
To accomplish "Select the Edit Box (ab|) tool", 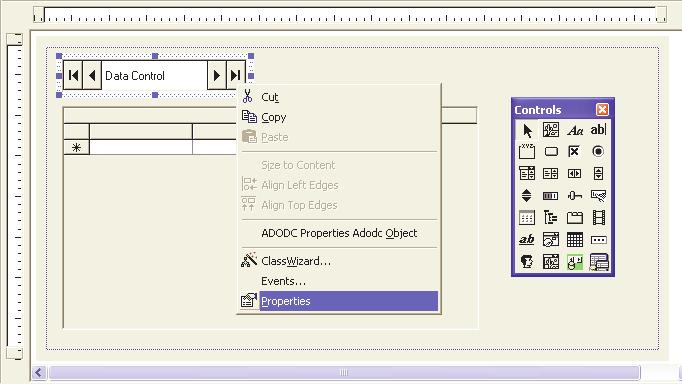I will click(x=598, y=130).
